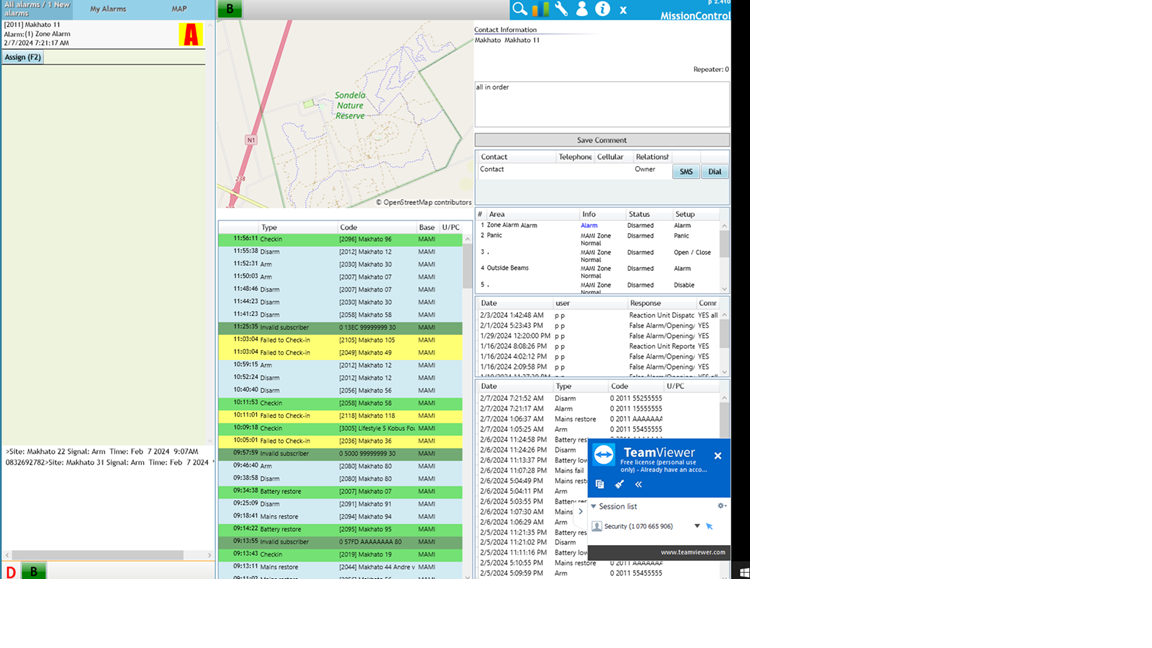The height and width of the screenshot is (648, 1152).
Task: Click the TeamViewer copy files icon
Action: 600,484
